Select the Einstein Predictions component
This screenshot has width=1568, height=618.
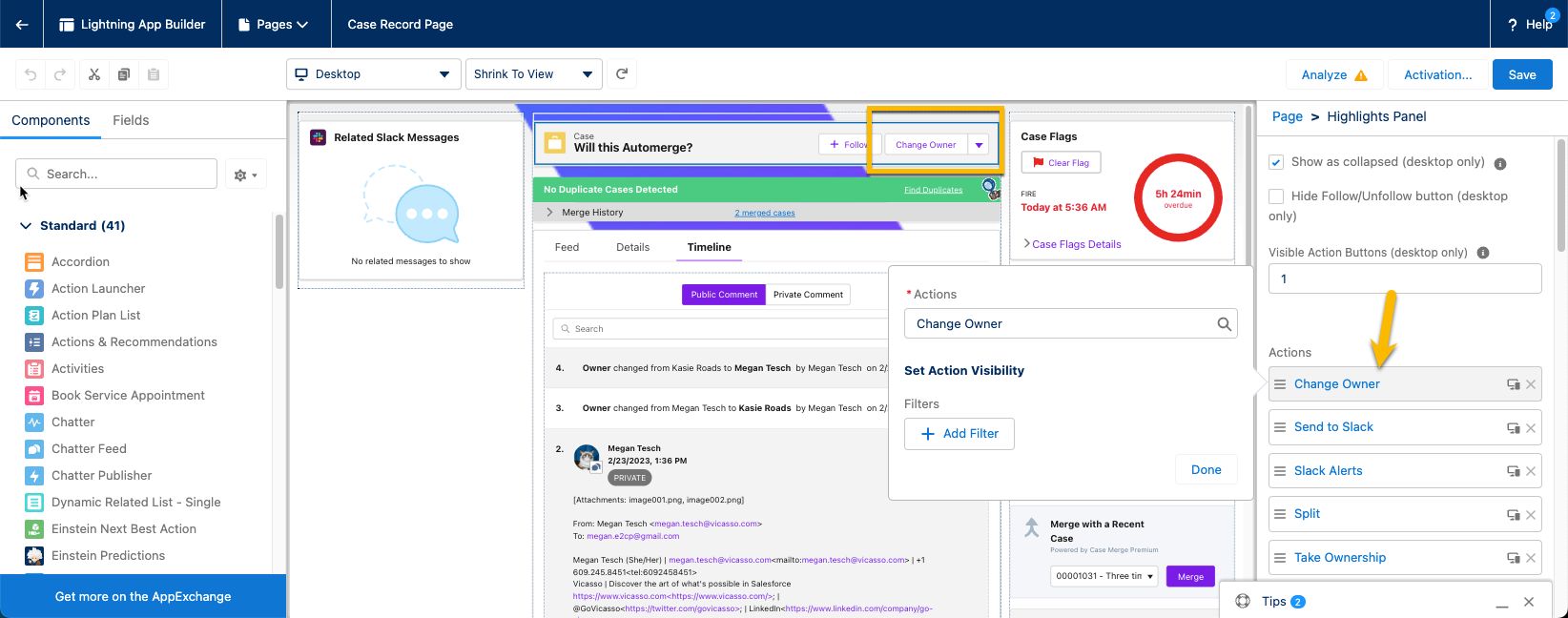[x=108, y=555]
